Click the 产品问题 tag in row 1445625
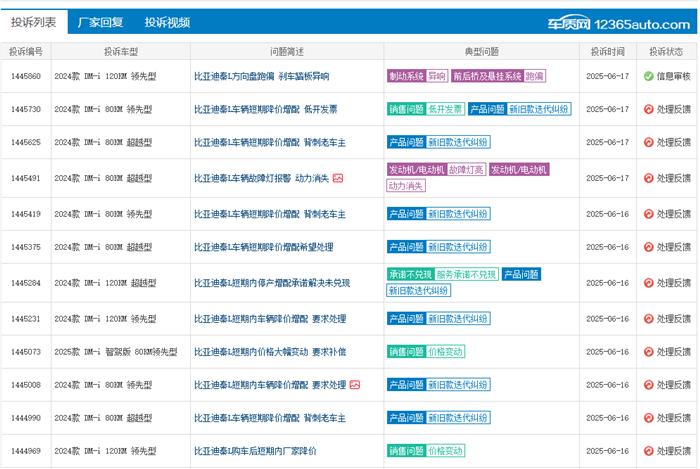The height and width of the screenshot is (469, 700). (x=406, y=142)
